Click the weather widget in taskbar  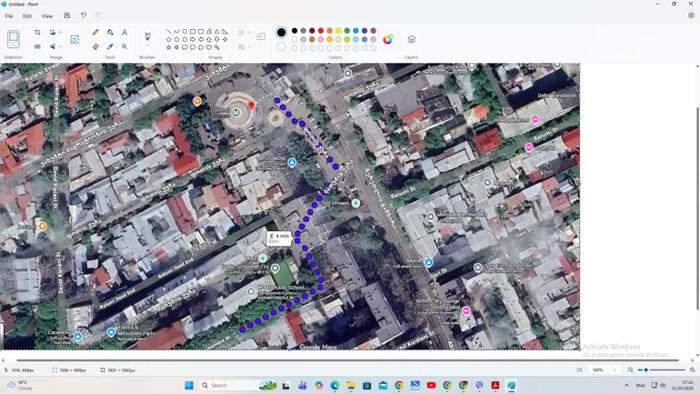click(x=20, y=385)
